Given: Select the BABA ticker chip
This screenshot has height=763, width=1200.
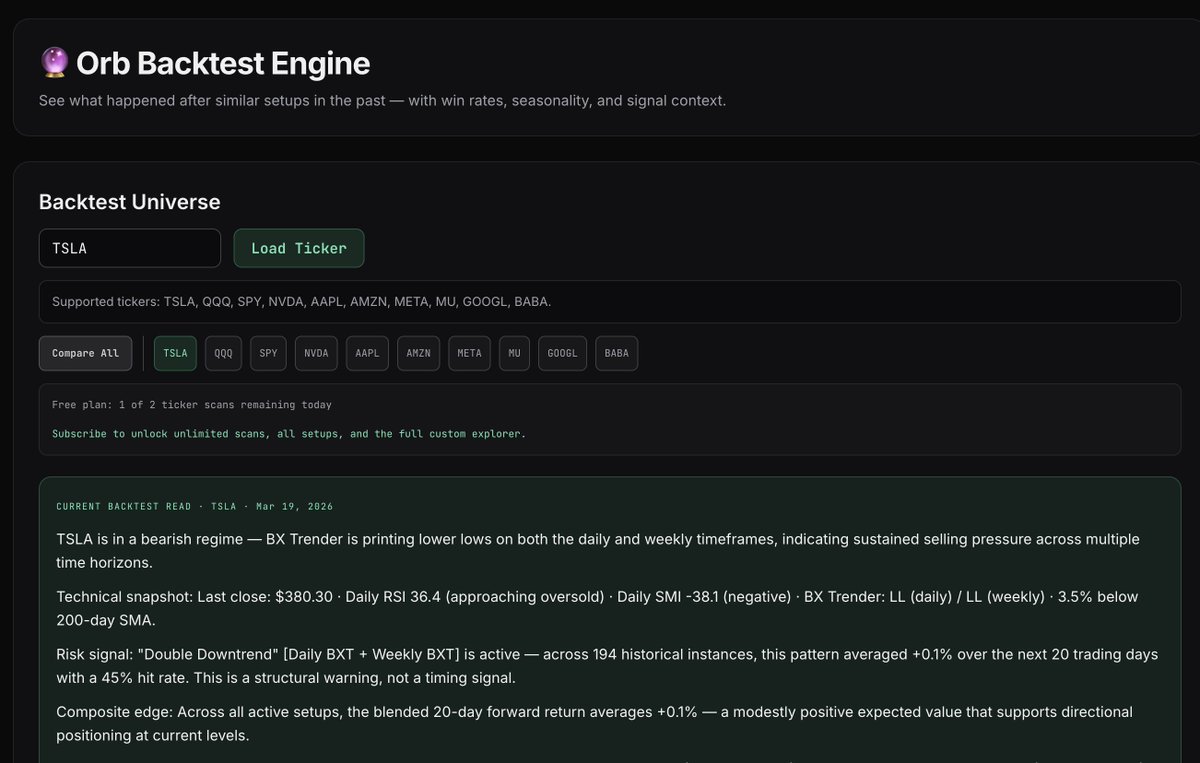Looking at the screenshot, I should tap(616, 353).
